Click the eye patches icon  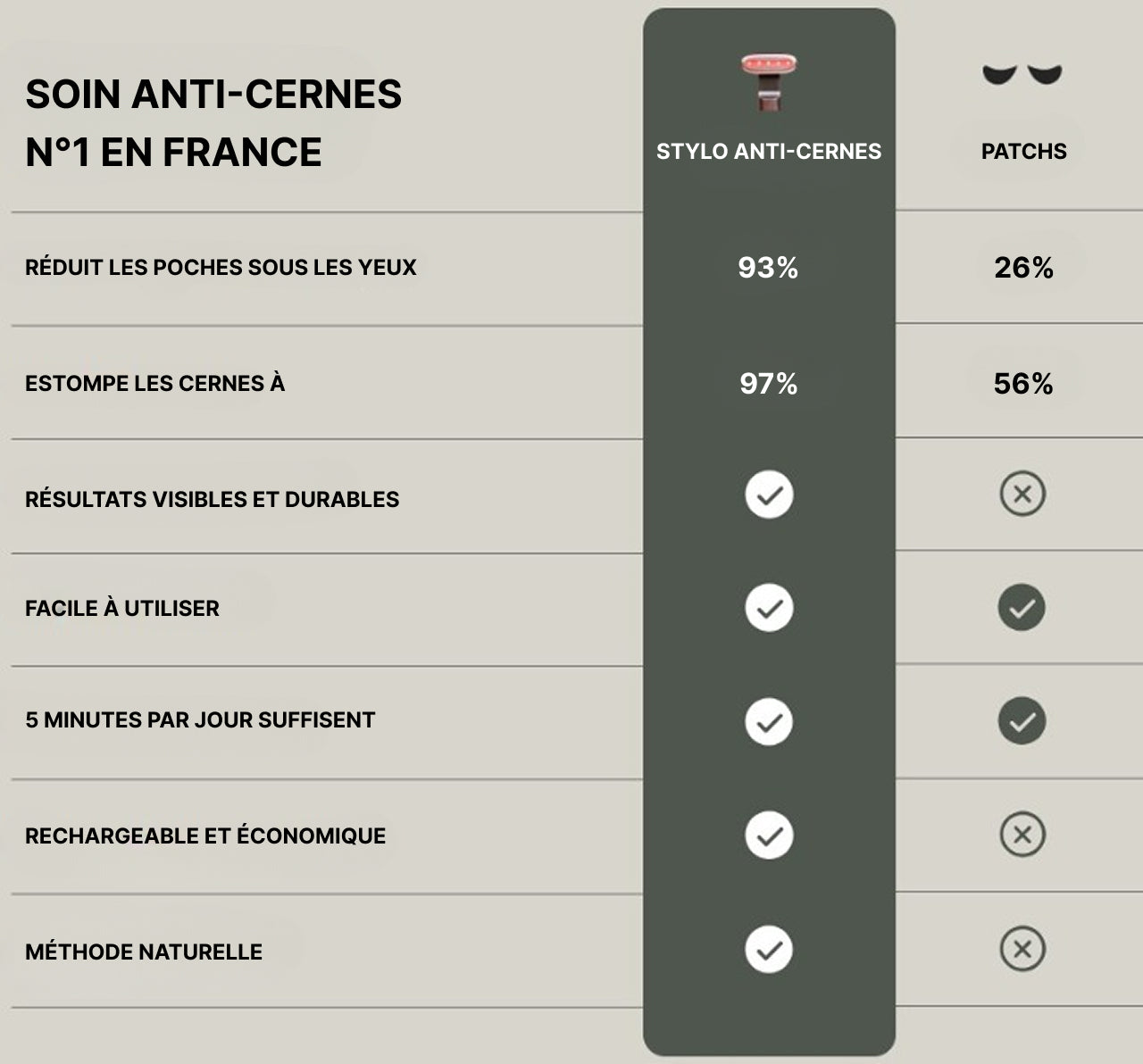(x=1022, y=74)
